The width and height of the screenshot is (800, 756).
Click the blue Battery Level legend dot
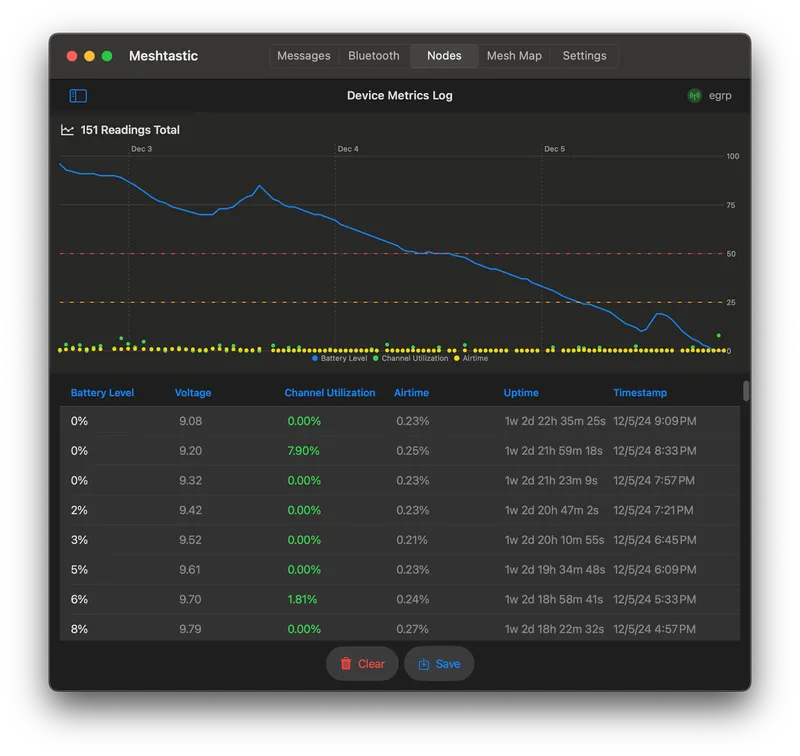pyautogui.click(x=315, y=358)
